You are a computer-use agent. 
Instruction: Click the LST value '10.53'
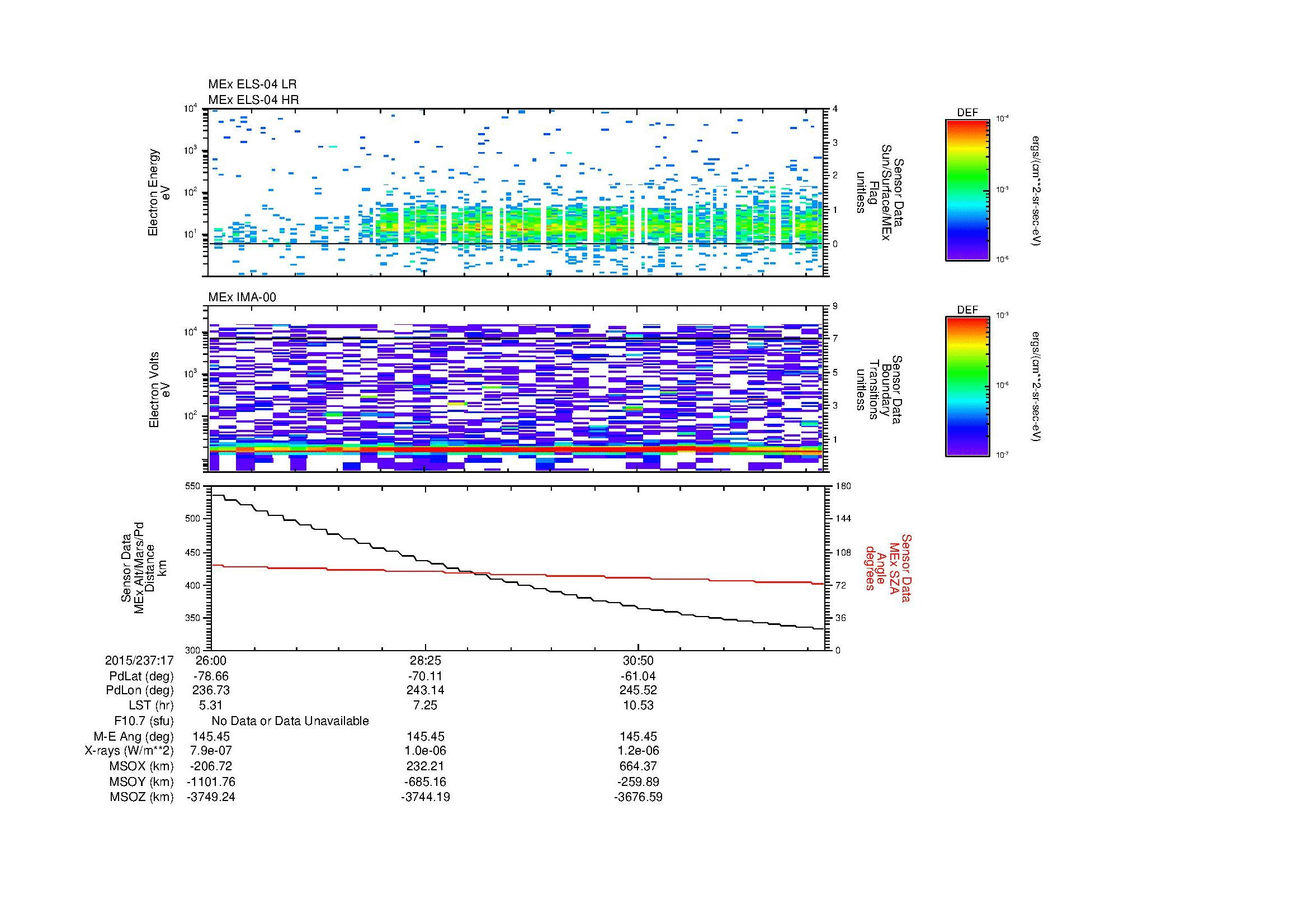(638, 705)
